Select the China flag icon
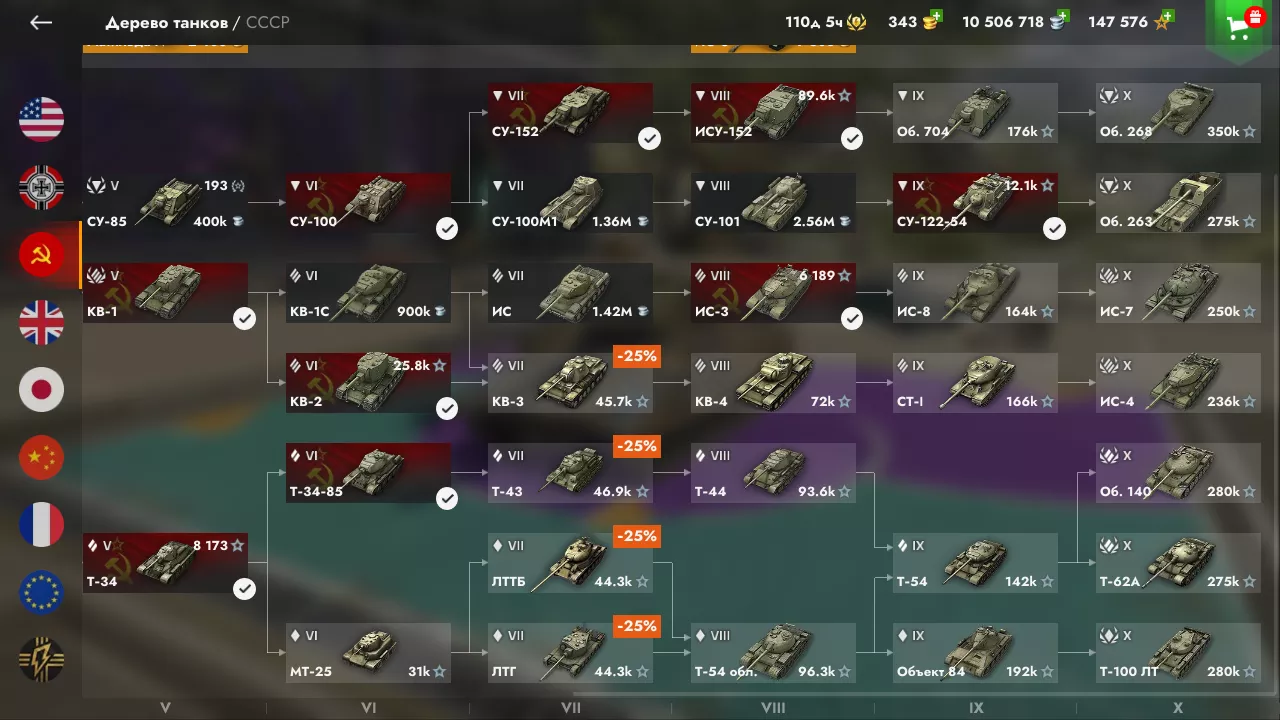1280x720 pixels. 41,457
